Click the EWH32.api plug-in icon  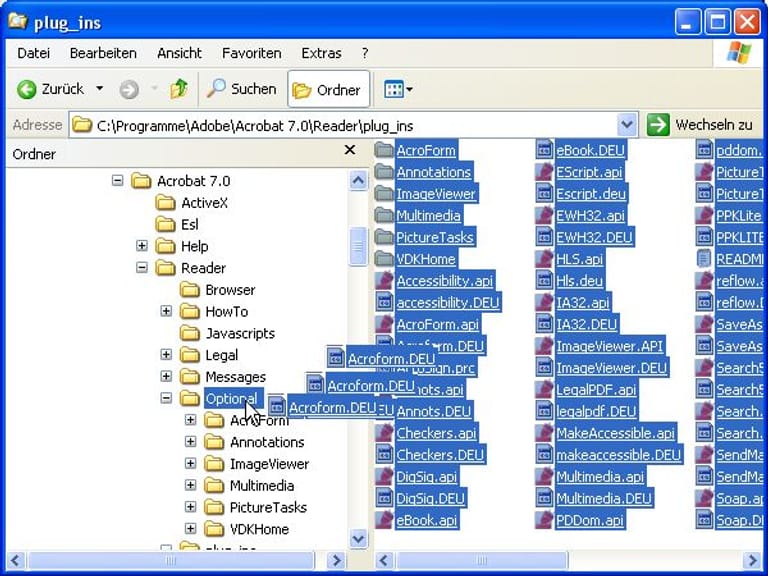pyautogui.click(x=544, y=215)
